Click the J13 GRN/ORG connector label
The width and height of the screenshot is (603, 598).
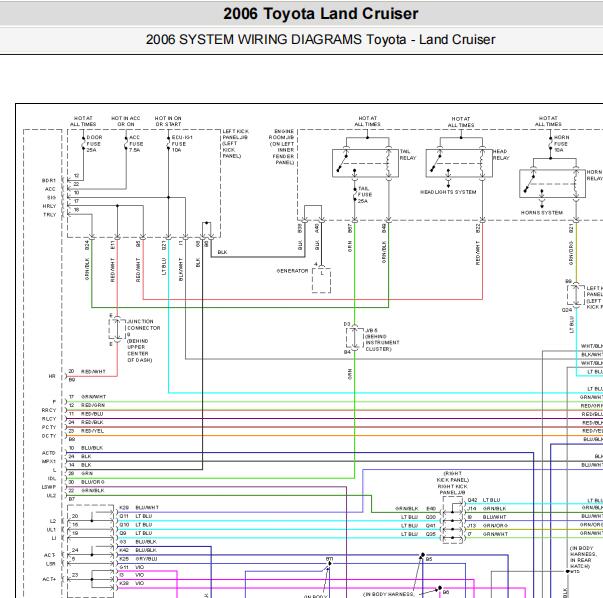487,525
